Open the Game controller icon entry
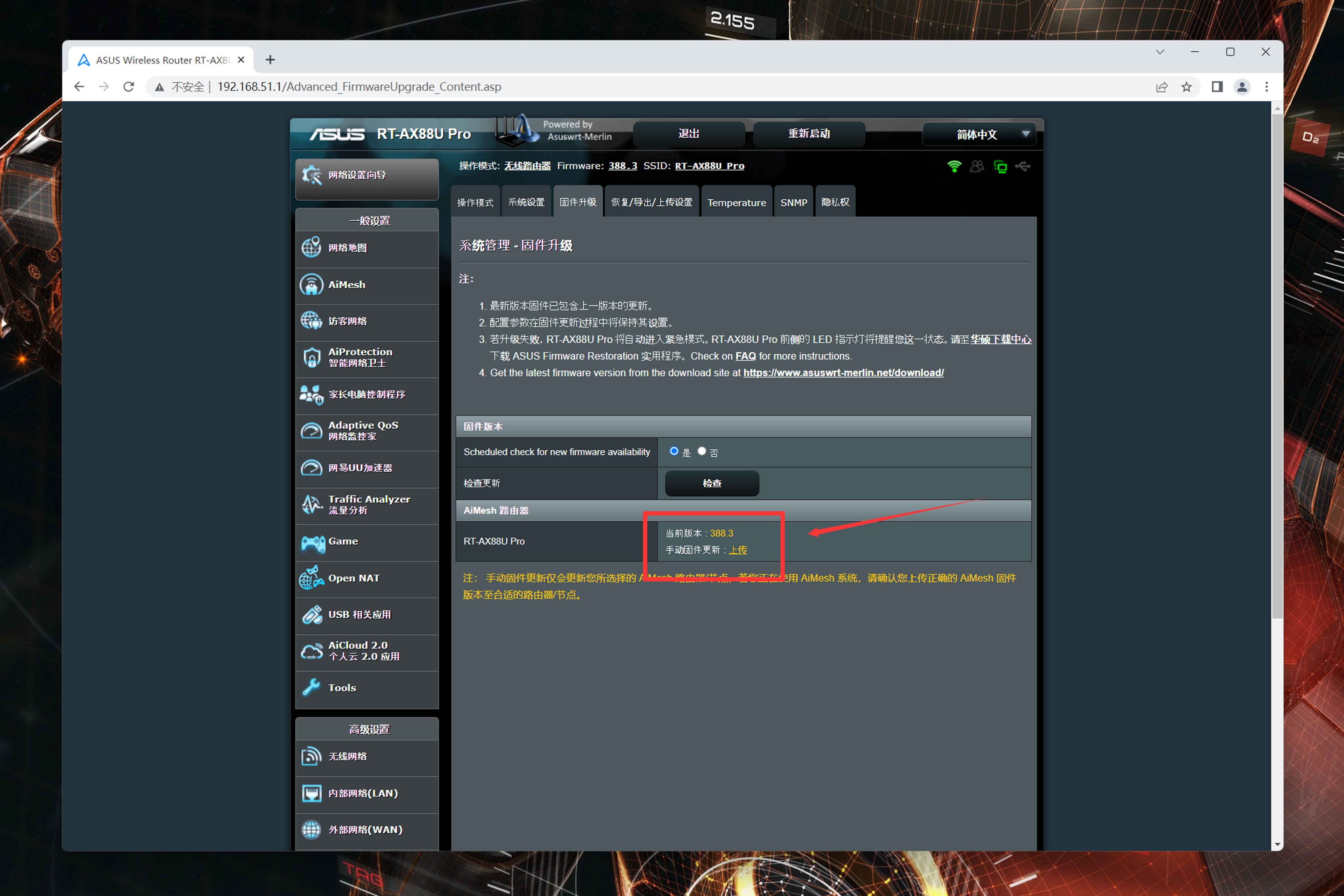1344x896 pixels. click(313, 543)
